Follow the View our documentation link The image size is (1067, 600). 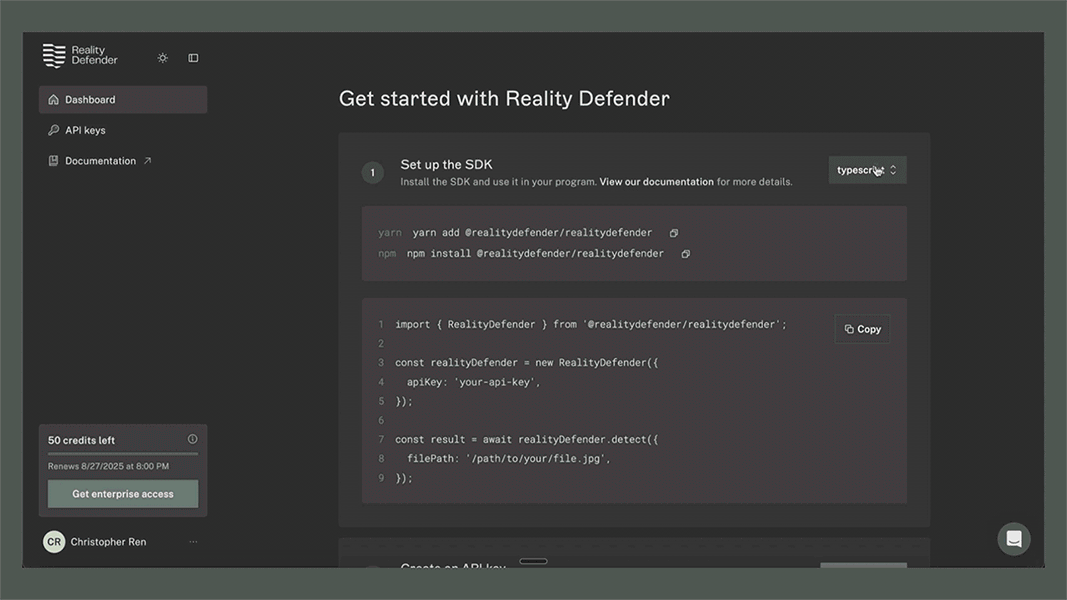coord(656,182)
